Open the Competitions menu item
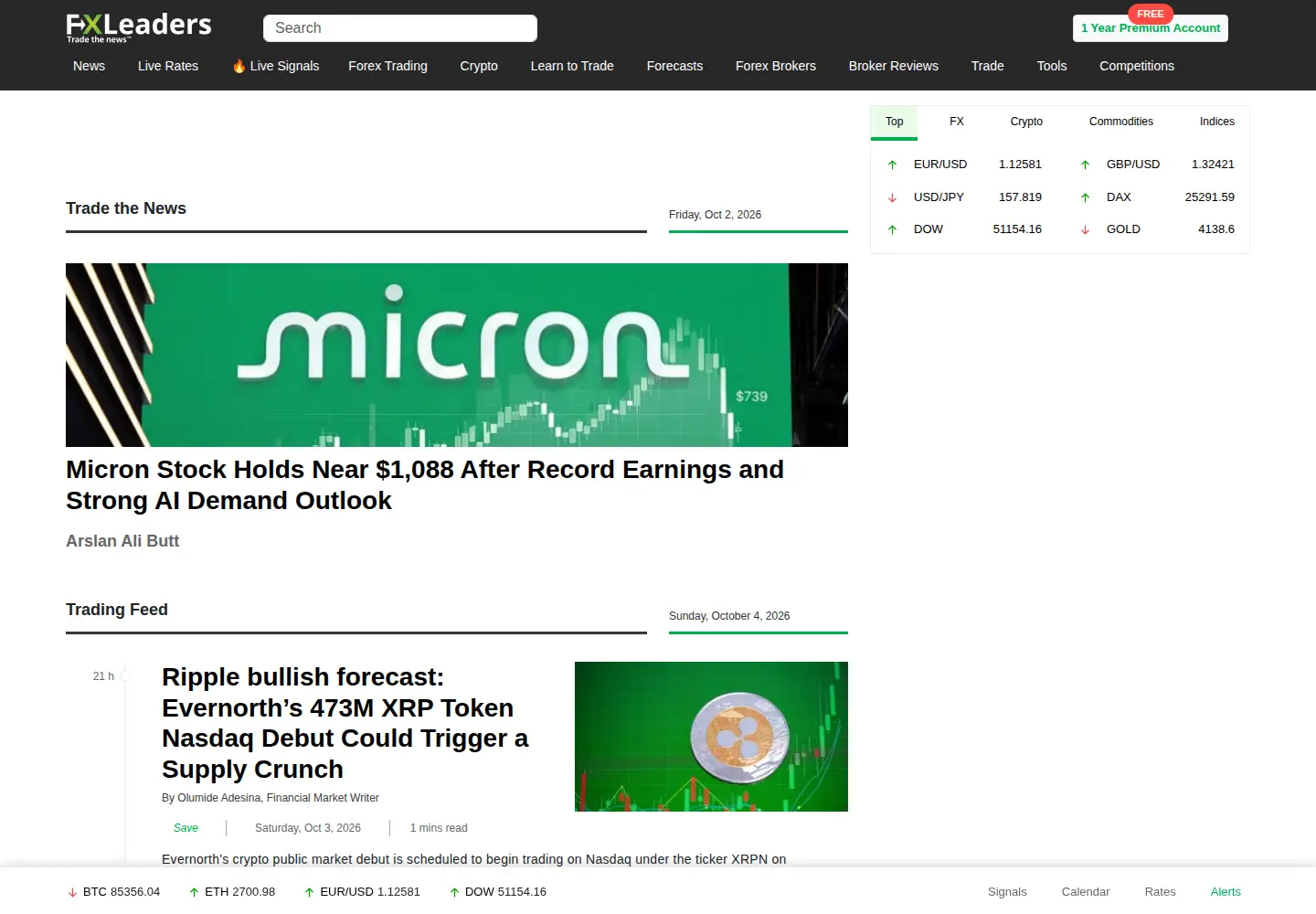 click(x=1137, y=66)
